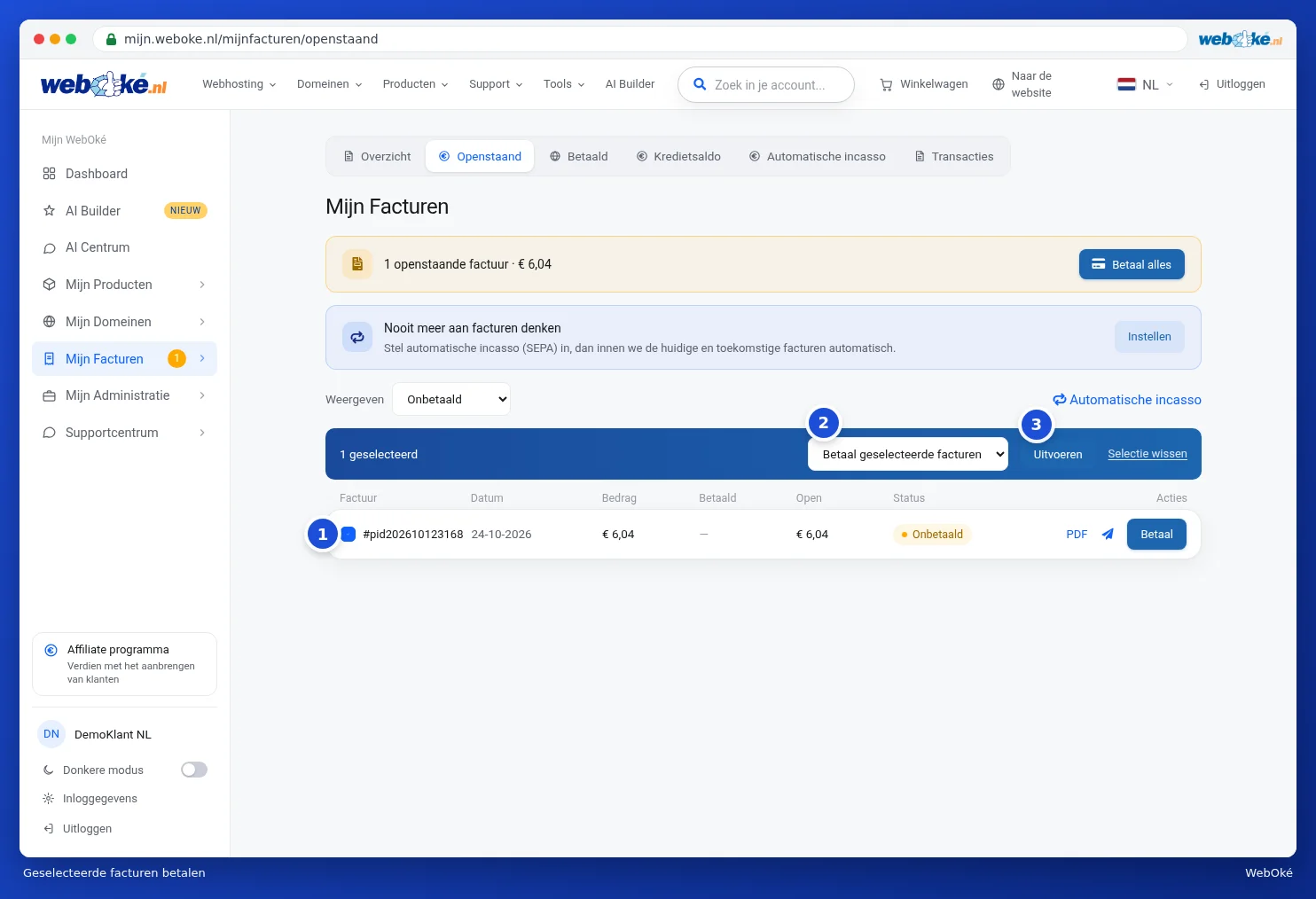This screenshot has height=899, width=1316.
Task: Download the invoice PDF link
Action: pyautogui.click(x=1077, y=535)
